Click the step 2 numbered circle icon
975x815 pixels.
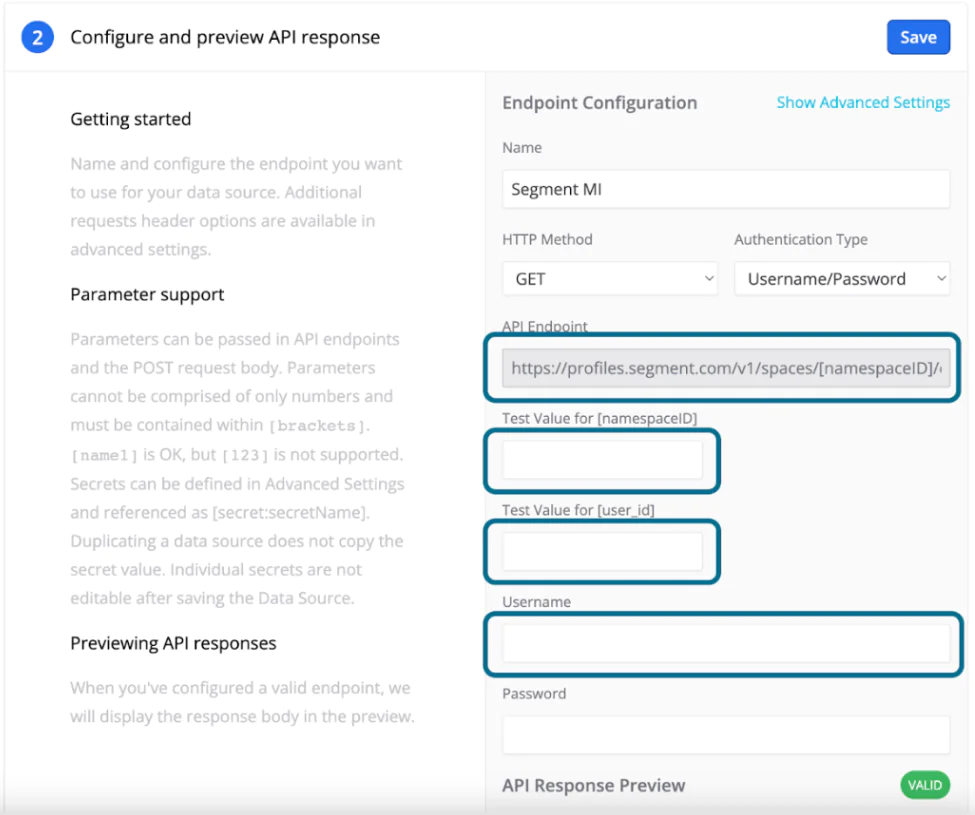(36, 36)
